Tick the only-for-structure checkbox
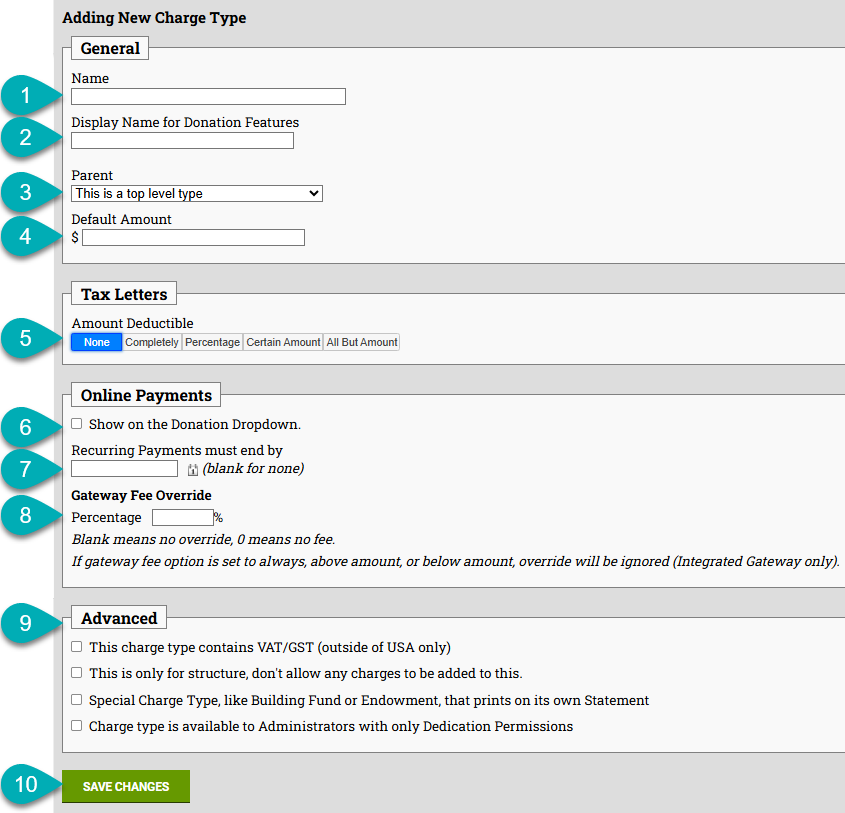 77,673
